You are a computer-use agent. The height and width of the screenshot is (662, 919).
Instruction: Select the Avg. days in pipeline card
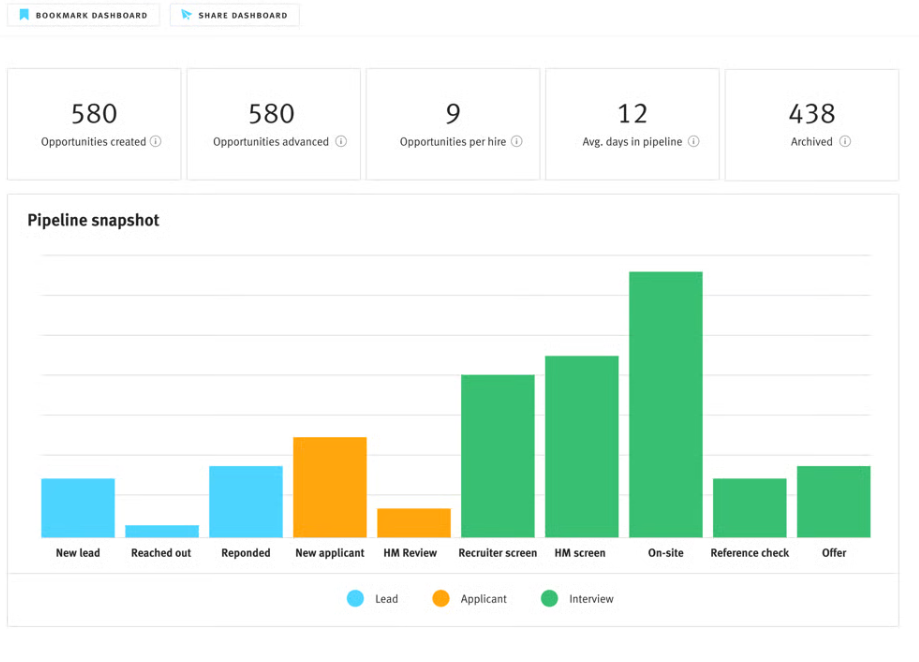point(632,123)
